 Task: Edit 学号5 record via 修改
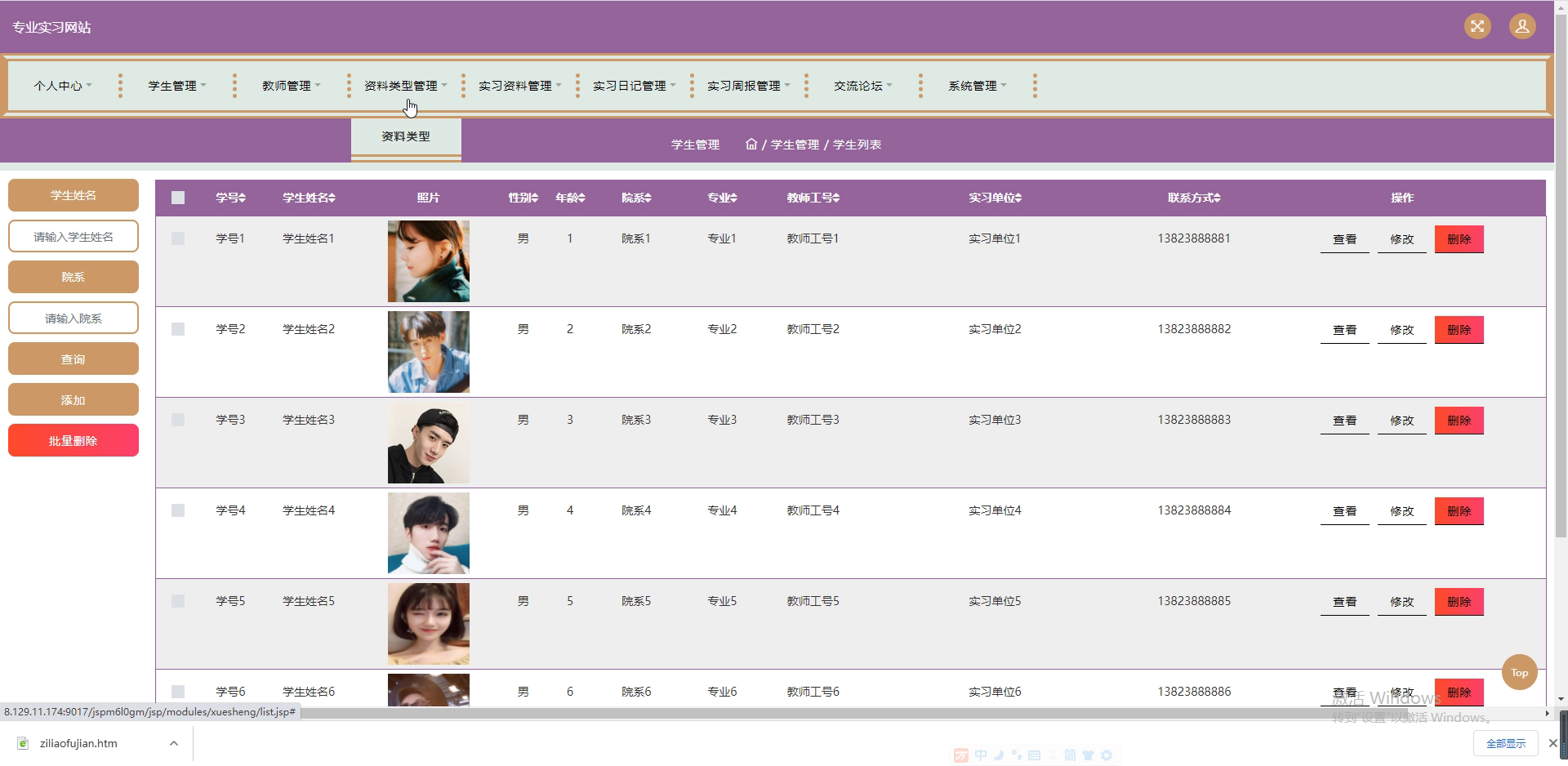1401,602
